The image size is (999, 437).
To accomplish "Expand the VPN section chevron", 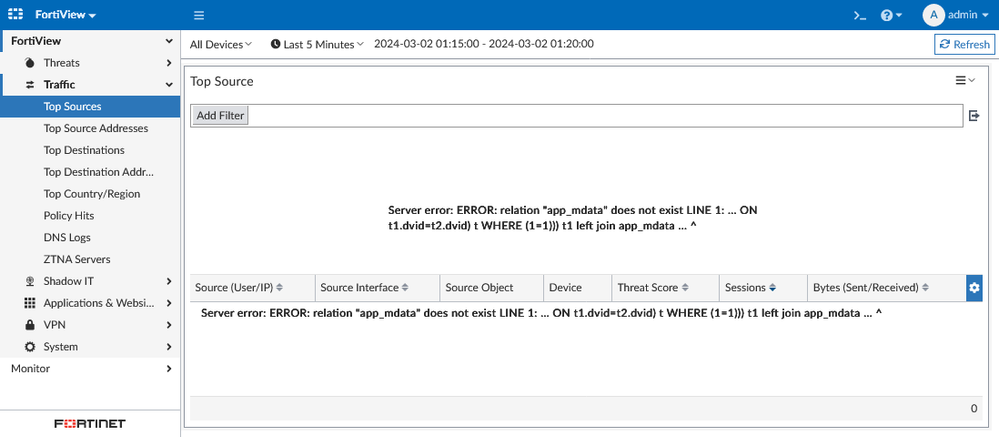I will point(169,325).
